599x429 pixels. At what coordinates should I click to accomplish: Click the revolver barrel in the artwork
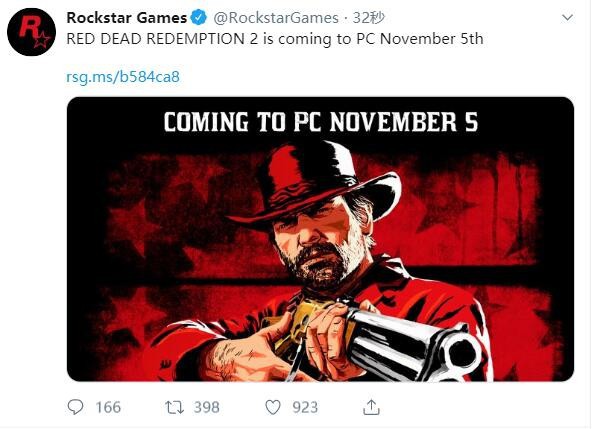pos(414,346)
